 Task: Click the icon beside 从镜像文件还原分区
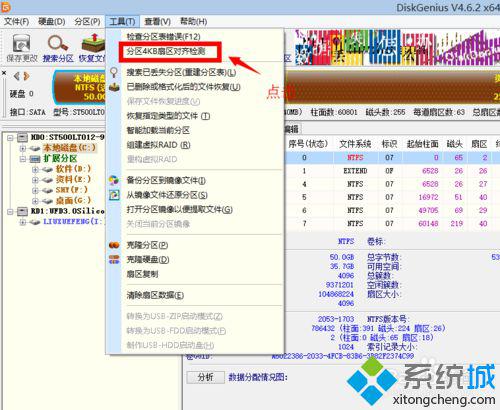click(114, 195)
